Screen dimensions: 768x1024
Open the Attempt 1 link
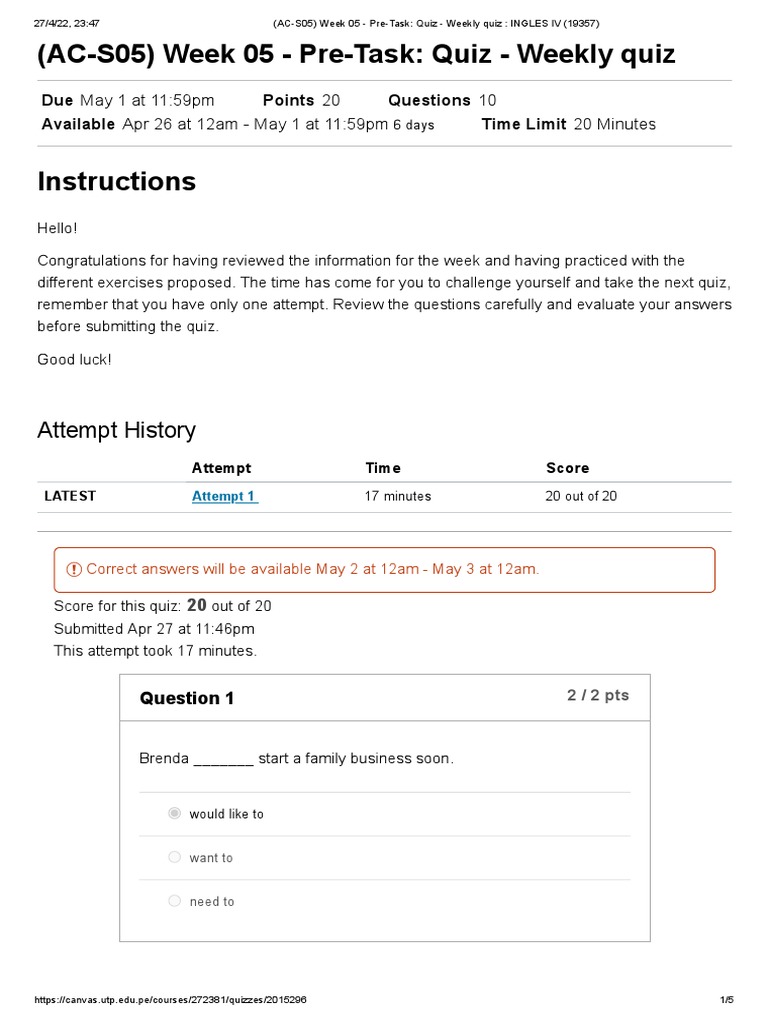click(224, 496)
